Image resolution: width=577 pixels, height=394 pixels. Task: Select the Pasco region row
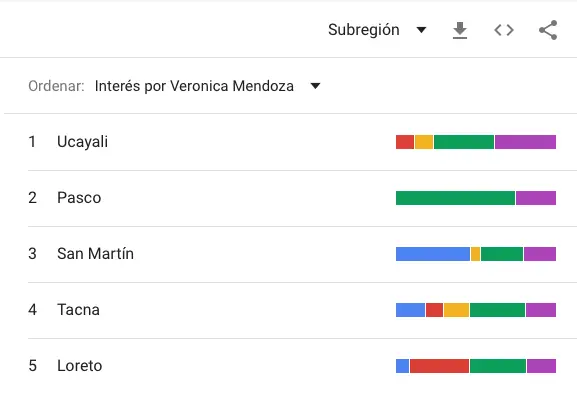(x=292, y=198)
